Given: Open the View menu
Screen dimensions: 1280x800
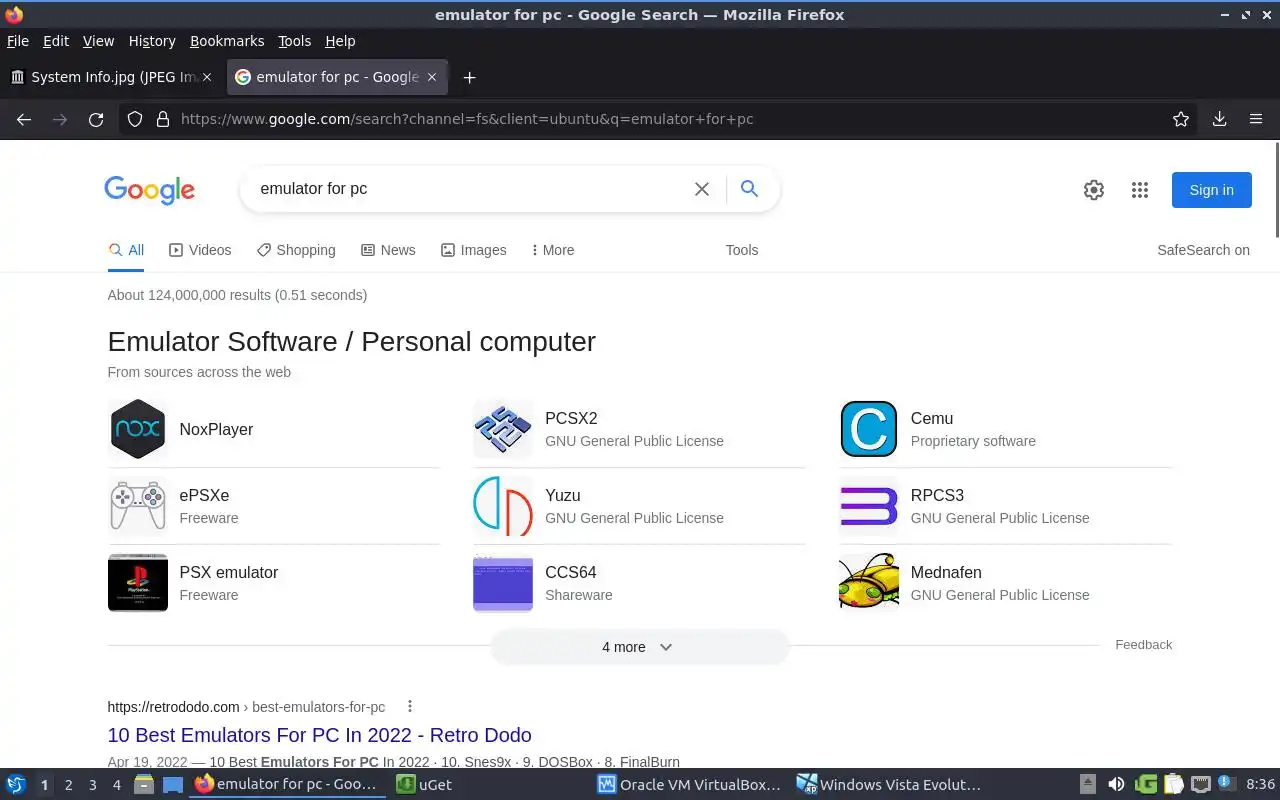Looking at the screenshot, I should [x=98, y=41].
